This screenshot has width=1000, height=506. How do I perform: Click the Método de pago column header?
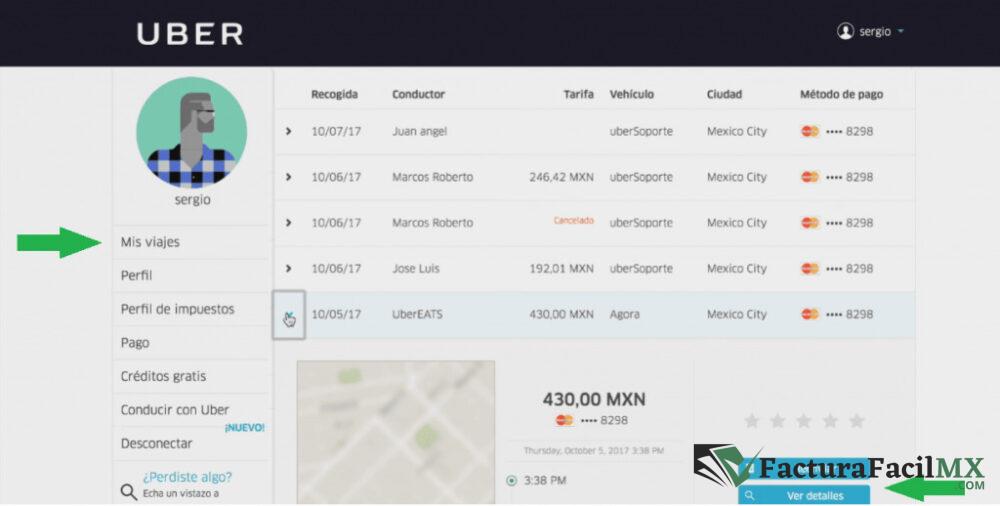pos(841,94)
